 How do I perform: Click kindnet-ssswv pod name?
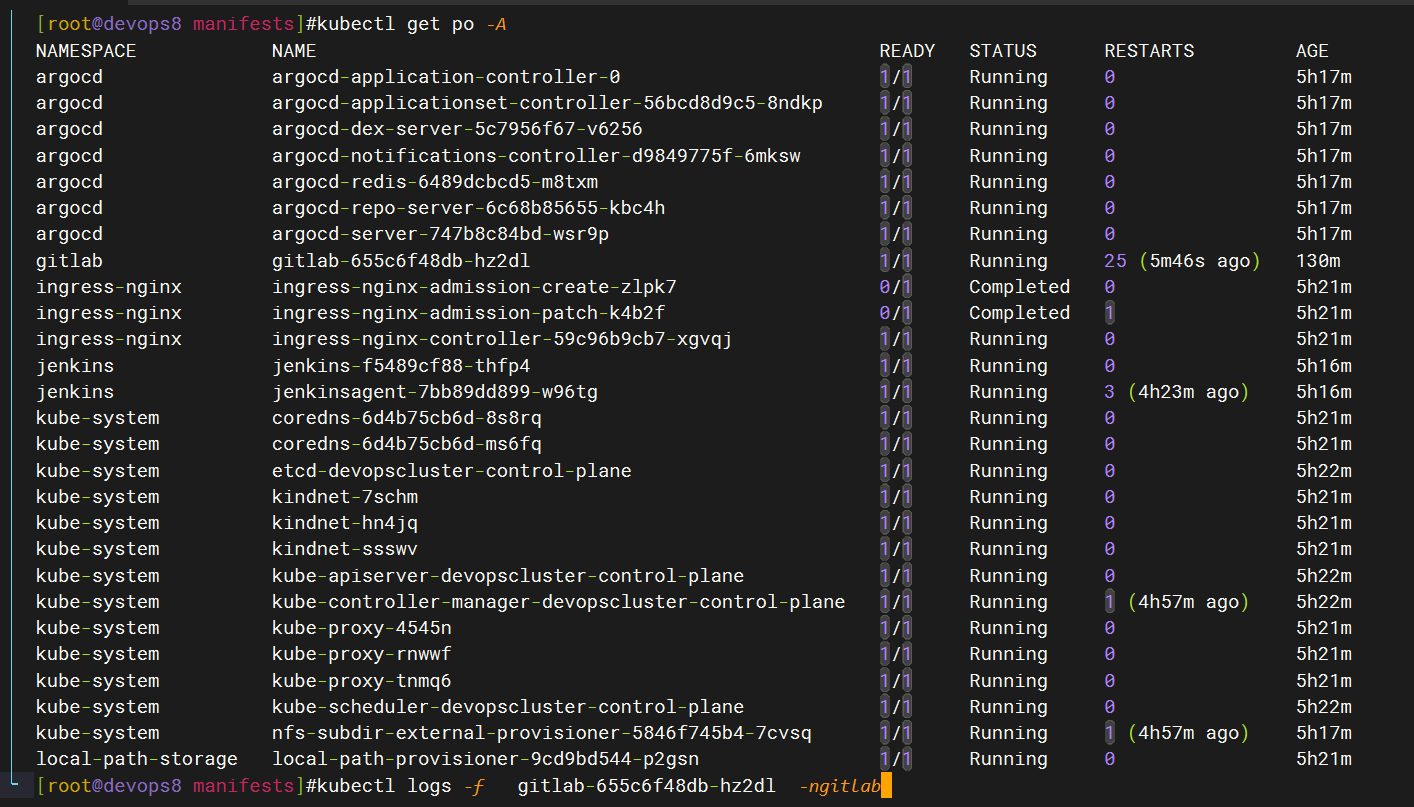coord(345,549)
